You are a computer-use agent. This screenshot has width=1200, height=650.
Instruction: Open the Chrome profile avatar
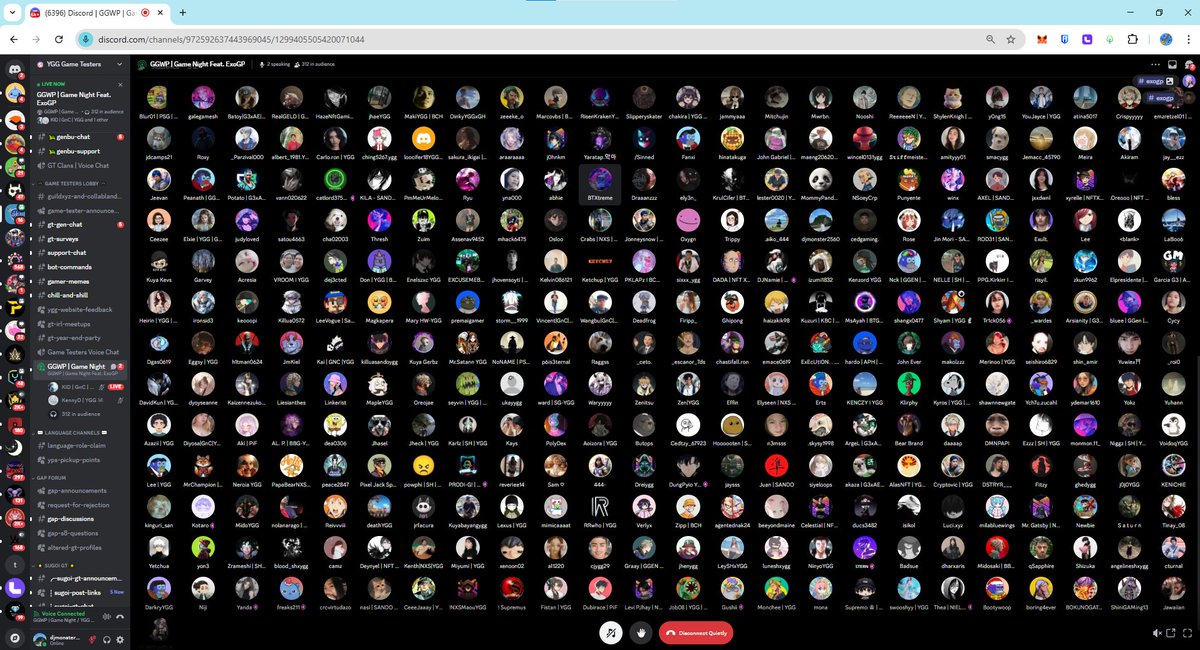click(1165, 40)
